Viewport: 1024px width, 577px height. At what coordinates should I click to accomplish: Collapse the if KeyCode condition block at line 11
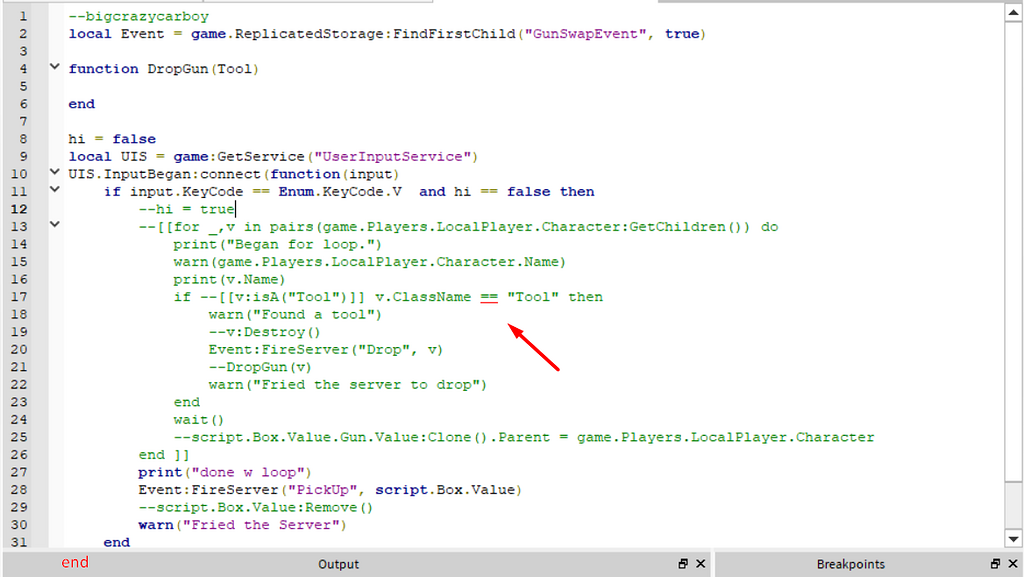tap(55, 191)
